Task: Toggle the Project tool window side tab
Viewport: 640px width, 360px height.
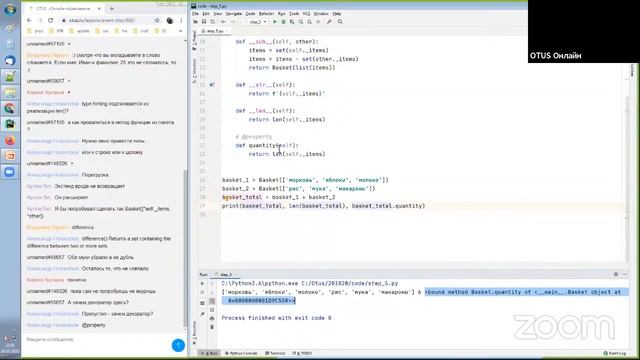Action: [x=194, y=40]
